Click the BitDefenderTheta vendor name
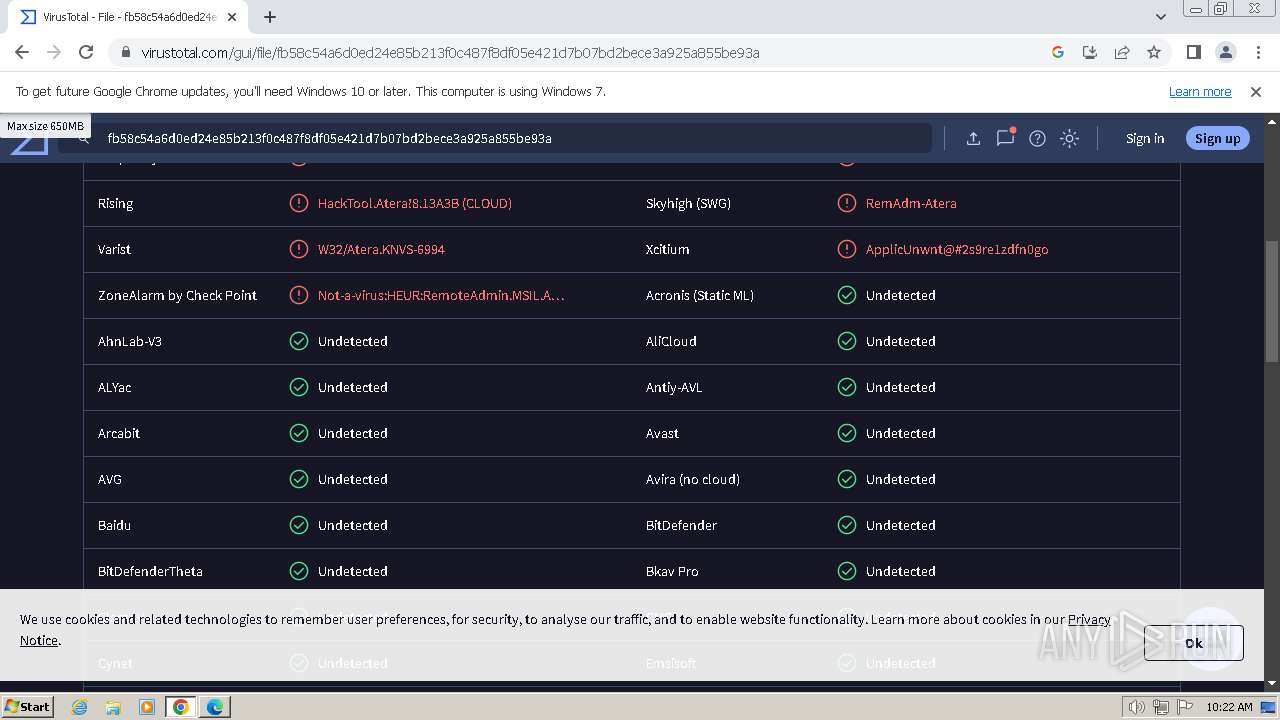 pyautogui.click(x=150, y=571)
